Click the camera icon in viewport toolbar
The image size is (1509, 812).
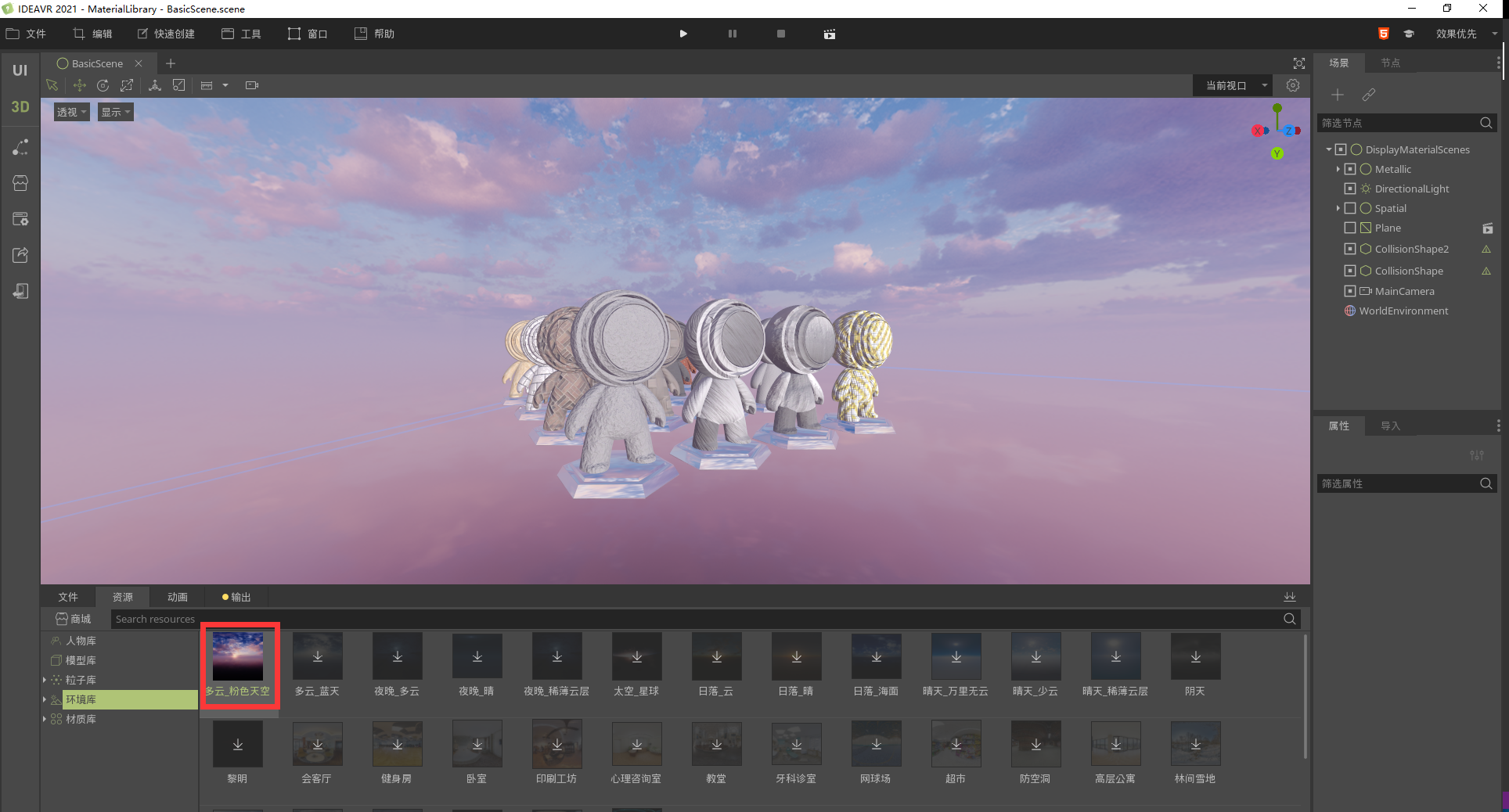[251, 85]
